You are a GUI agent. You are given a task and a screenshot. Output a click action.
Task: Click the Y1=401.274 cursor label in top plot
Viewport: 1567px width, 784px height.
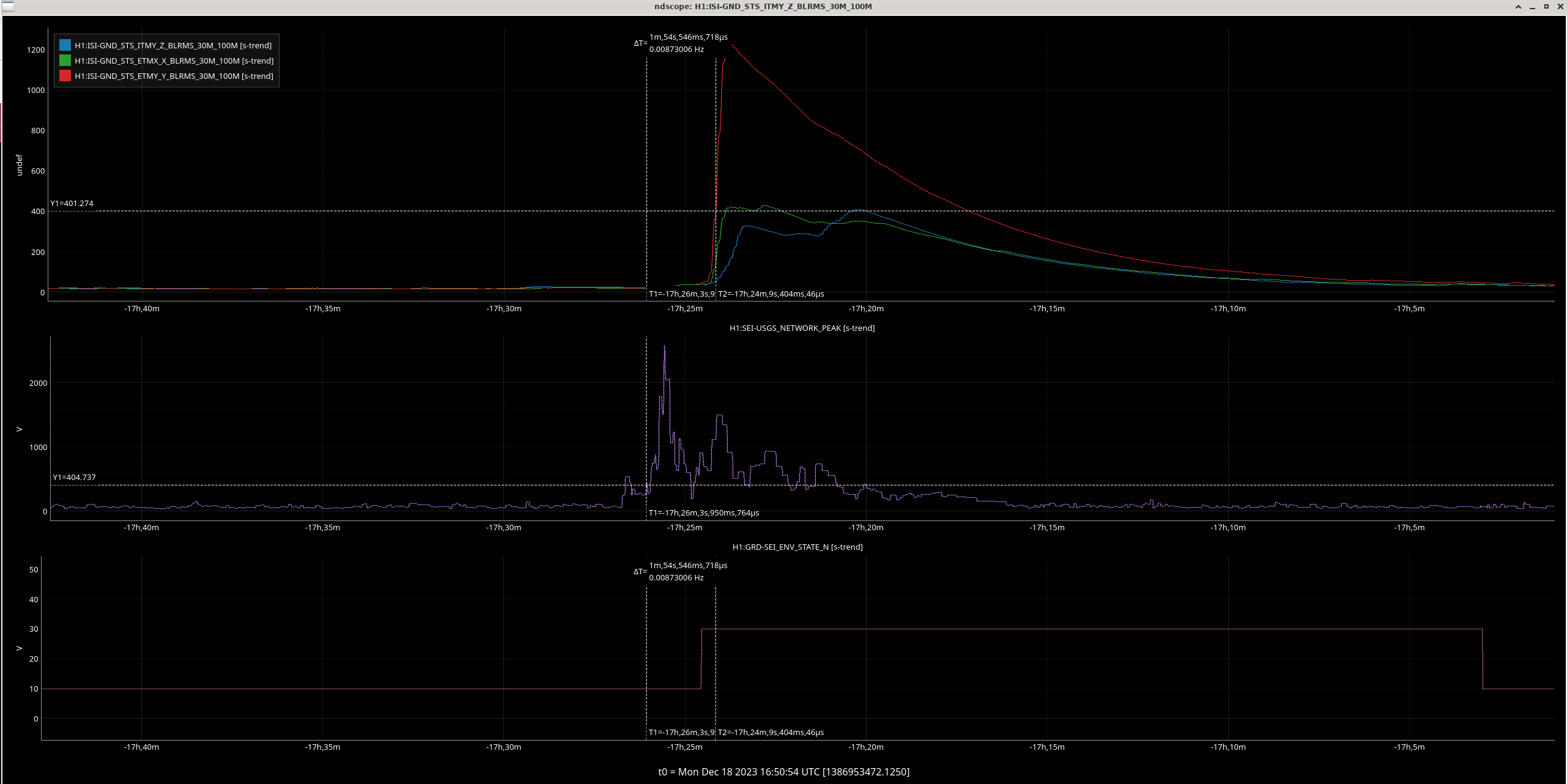72,203
